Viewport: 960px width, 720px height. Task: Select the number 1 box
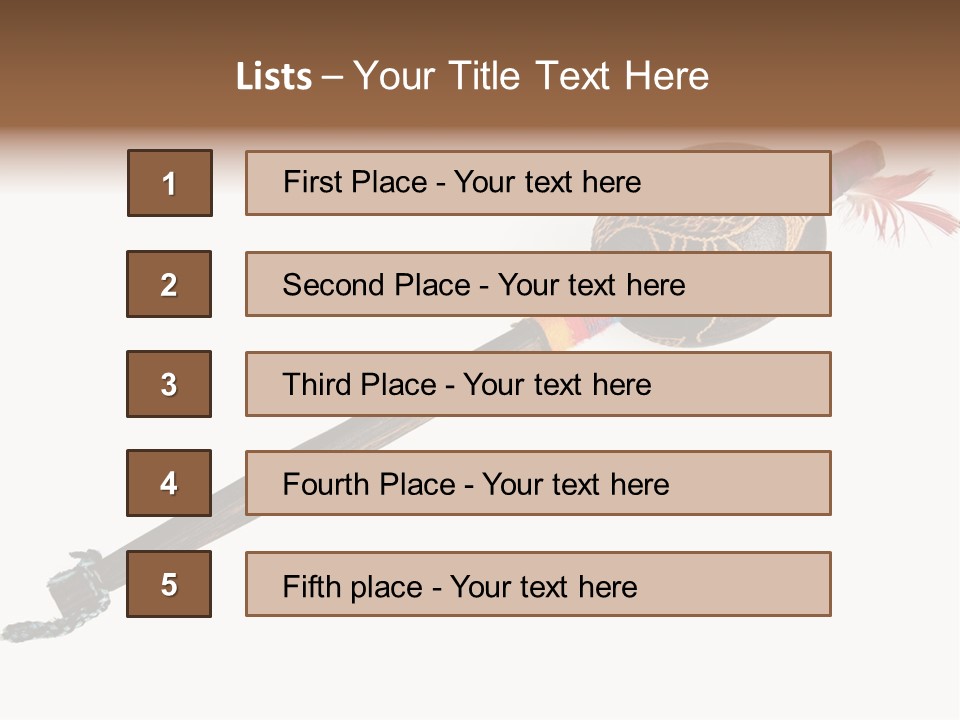pyautogui.click(x=170, y=183)
